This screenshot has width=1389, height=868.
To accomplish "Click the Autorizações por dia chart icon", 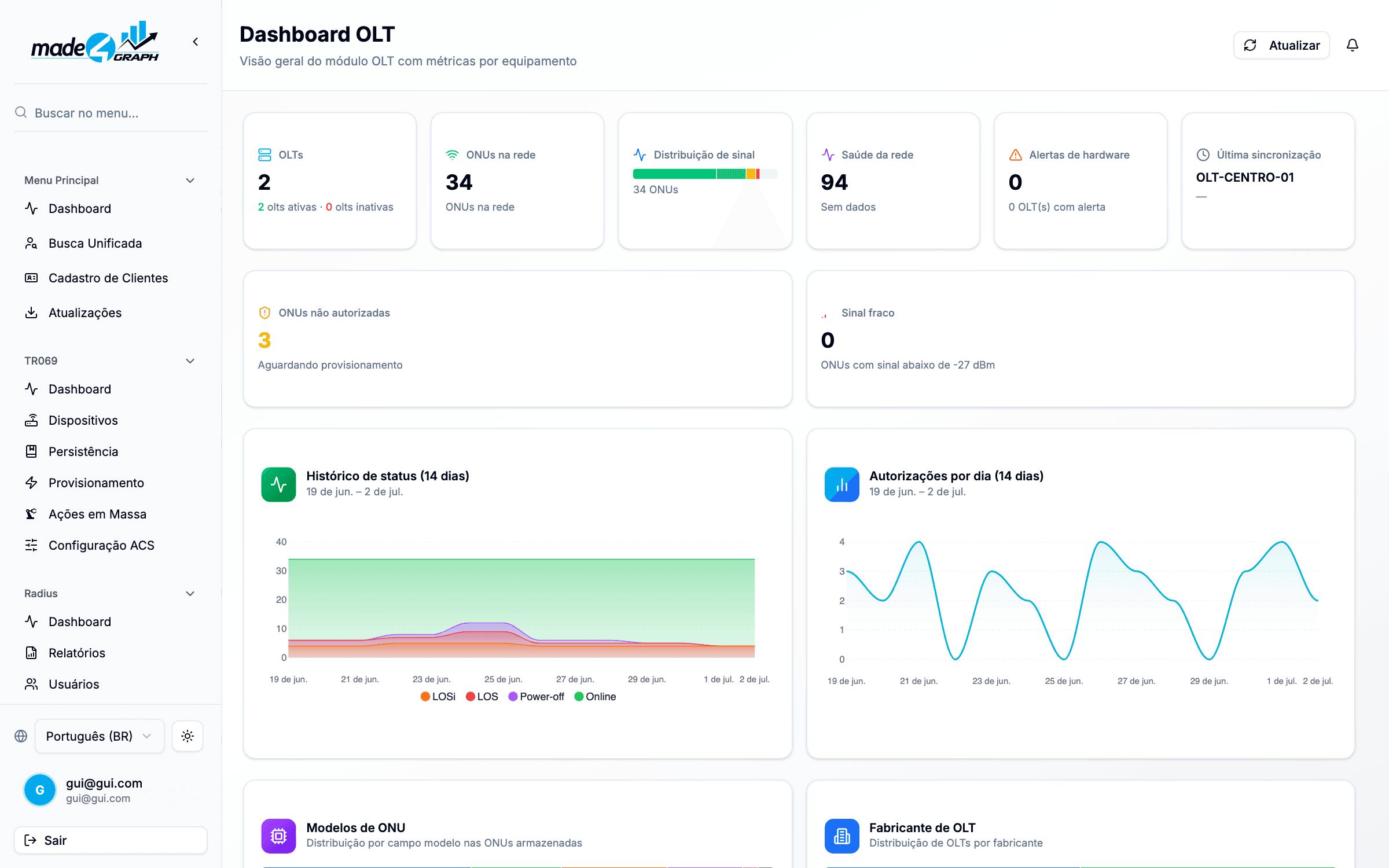I will point(842,484).
